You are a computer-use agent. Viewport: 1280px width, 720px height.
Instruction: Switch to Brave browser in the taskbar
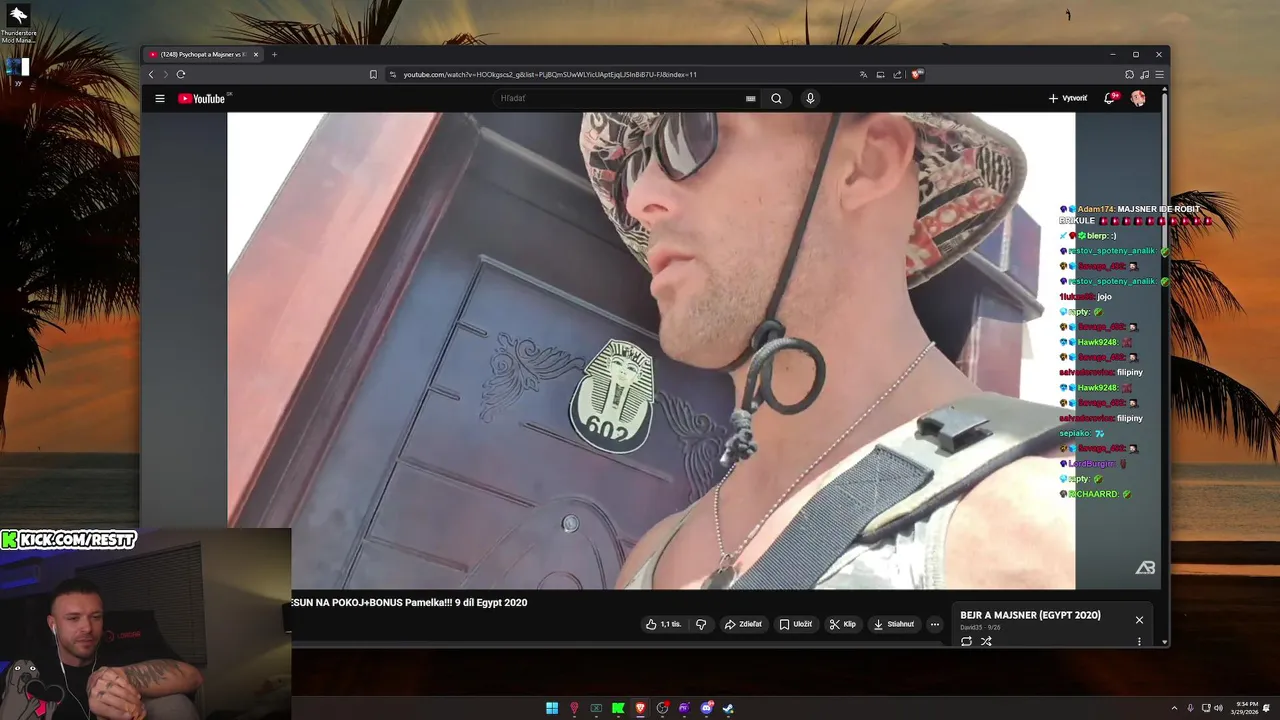point(640,708)
